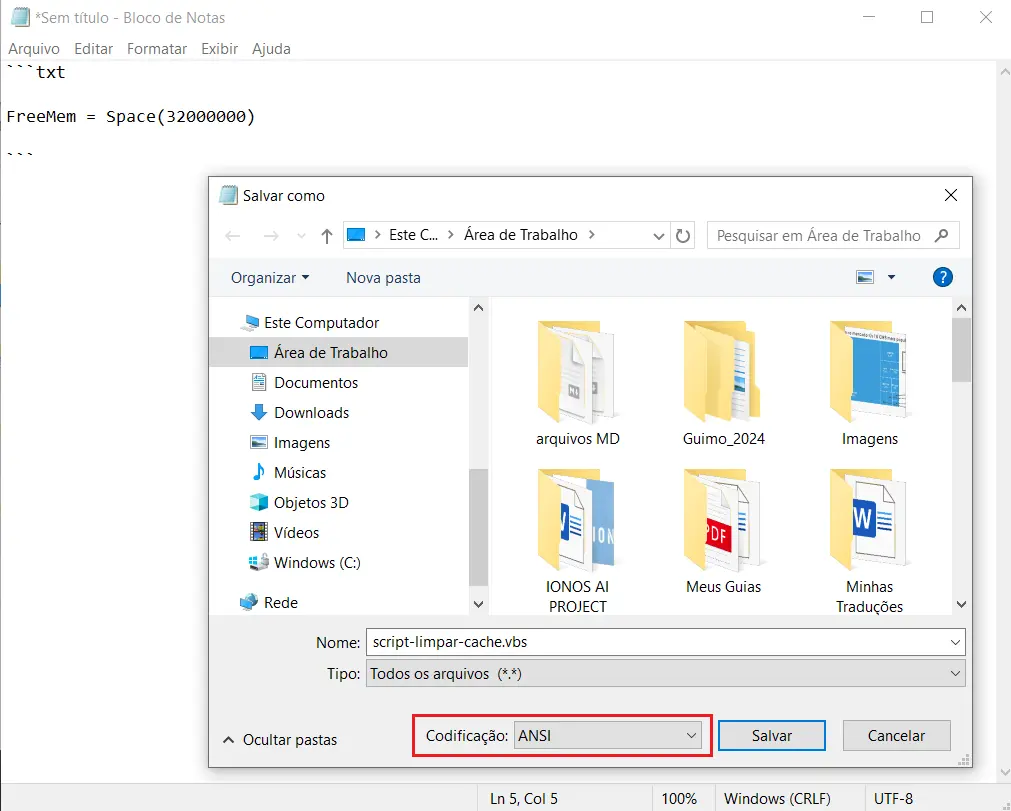Image resolution: width=1011 pixels, height=811 pixels.
Task: Open the address bar history dropdown arrow
Action: click(659, 236)
